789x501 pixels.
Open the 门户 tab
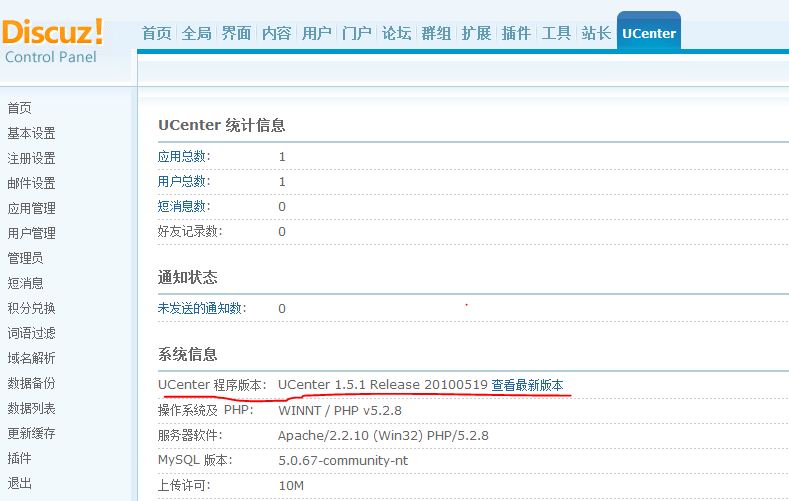[356, 33]
